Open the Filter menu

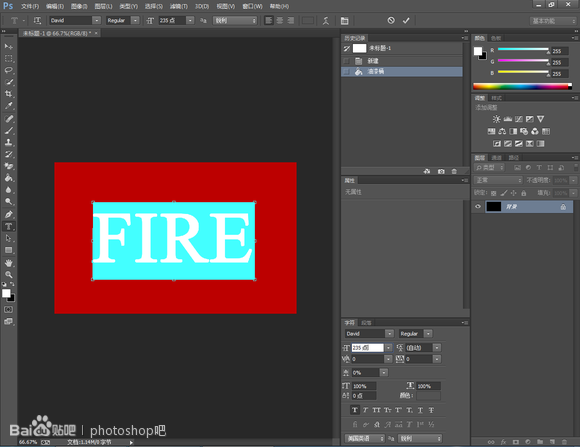click(179, 6)
